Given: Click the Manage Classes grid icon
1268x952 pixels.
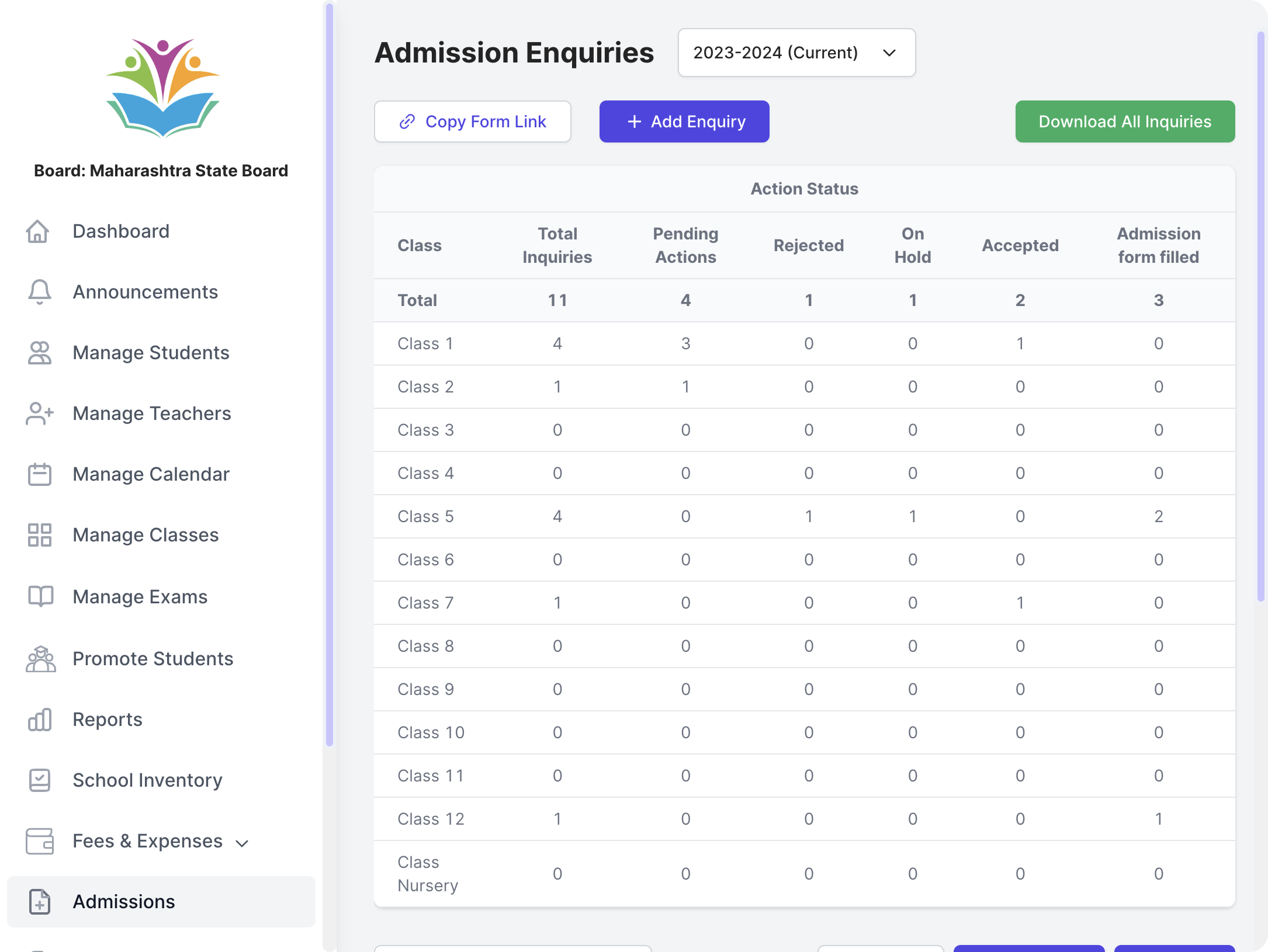Looking at the screenshot, I should pyautogui.click(x=40, y=535).
